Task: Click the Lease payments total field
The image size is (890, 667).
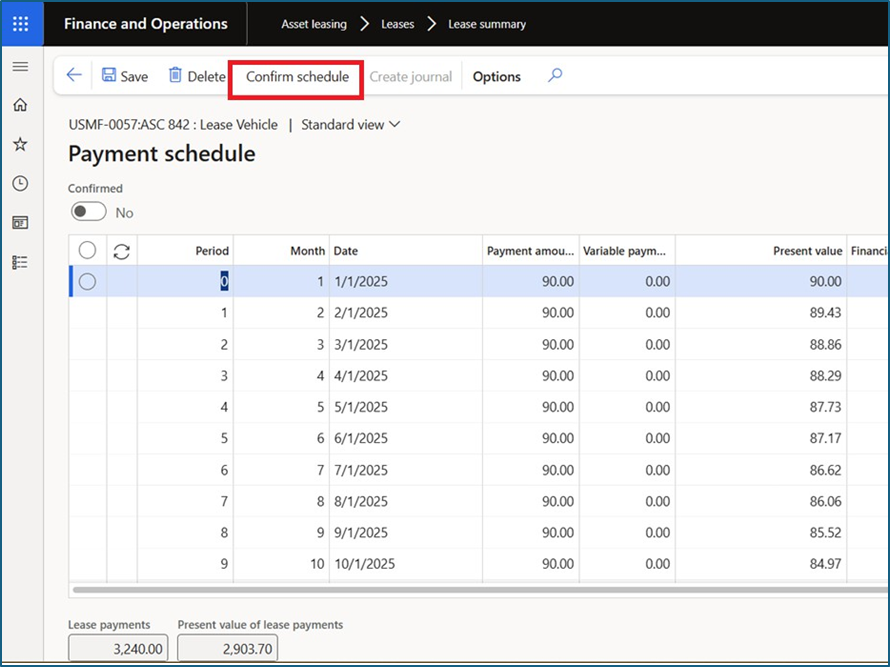Action: [116, 648]
